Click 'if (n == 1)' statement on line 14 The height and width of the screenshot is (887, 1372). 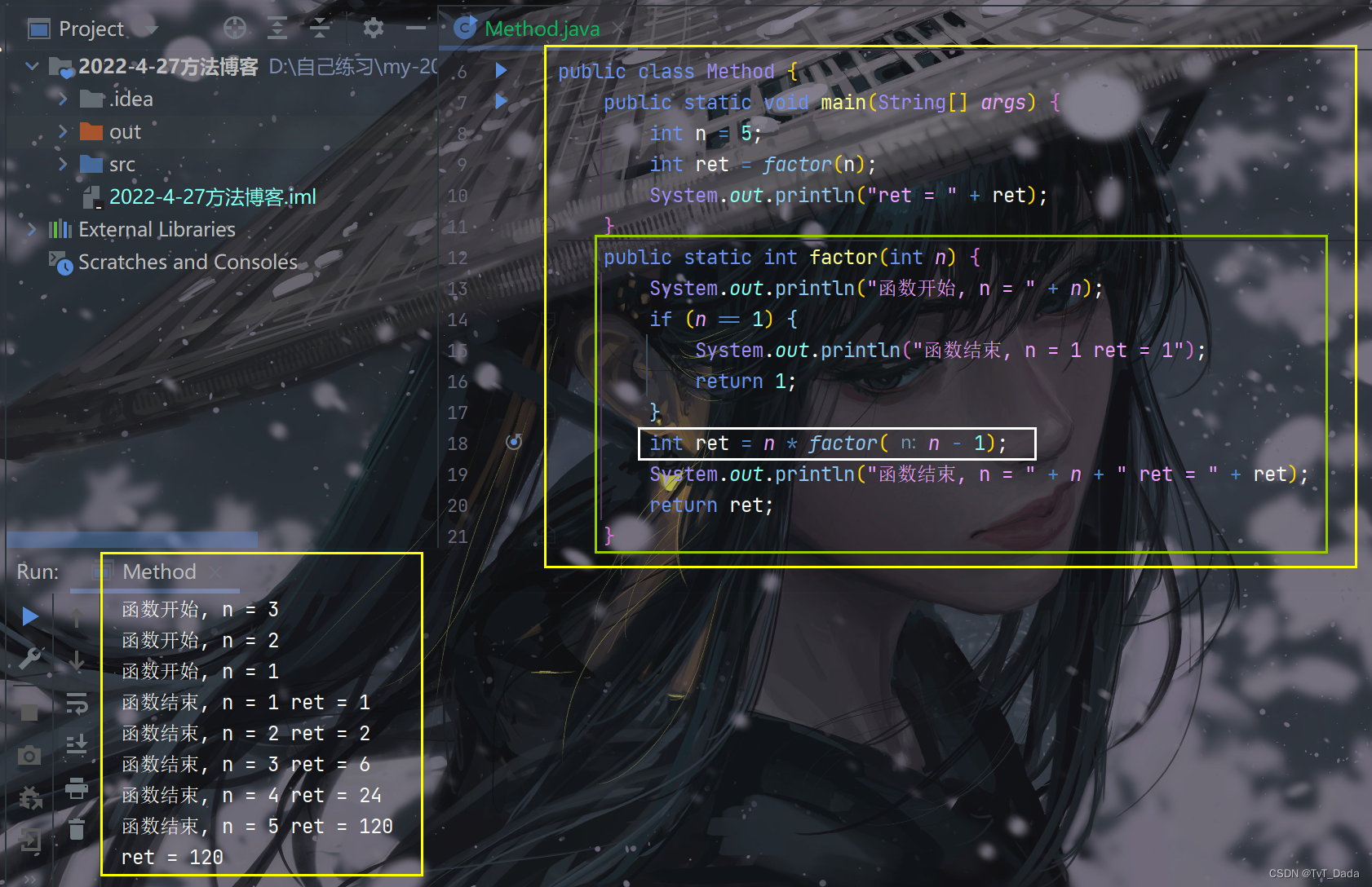coord(711,320)
